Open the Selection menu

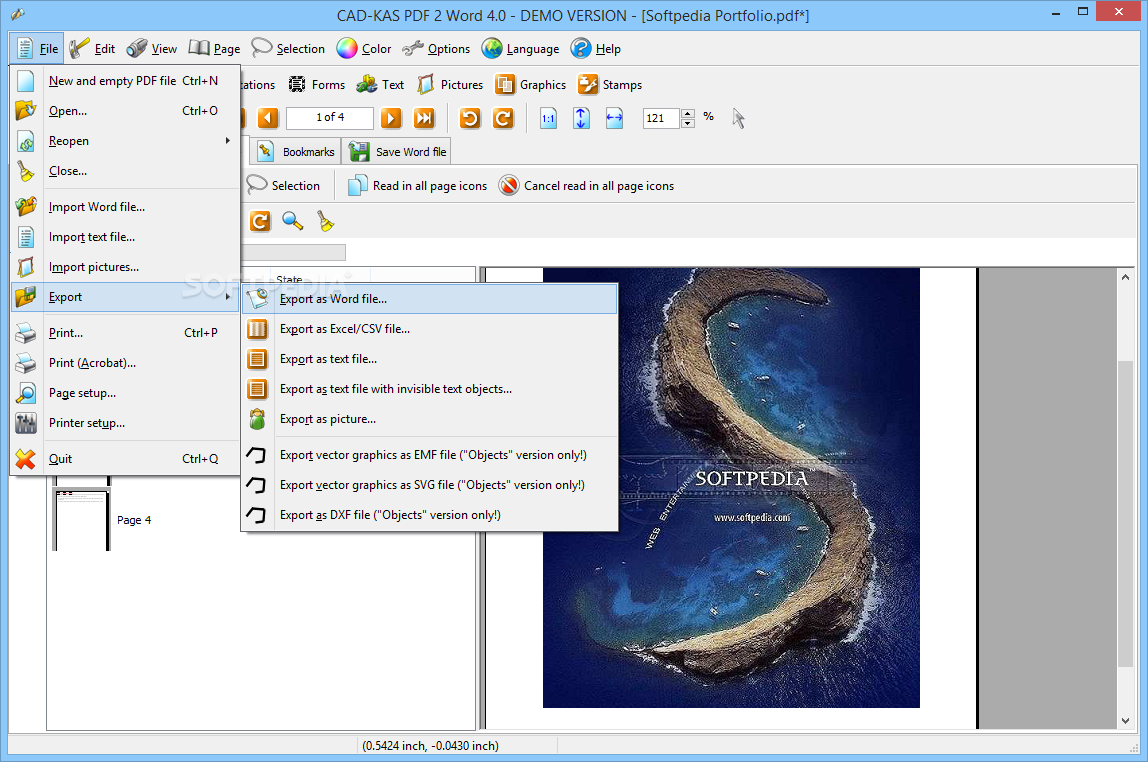[288, 49]
